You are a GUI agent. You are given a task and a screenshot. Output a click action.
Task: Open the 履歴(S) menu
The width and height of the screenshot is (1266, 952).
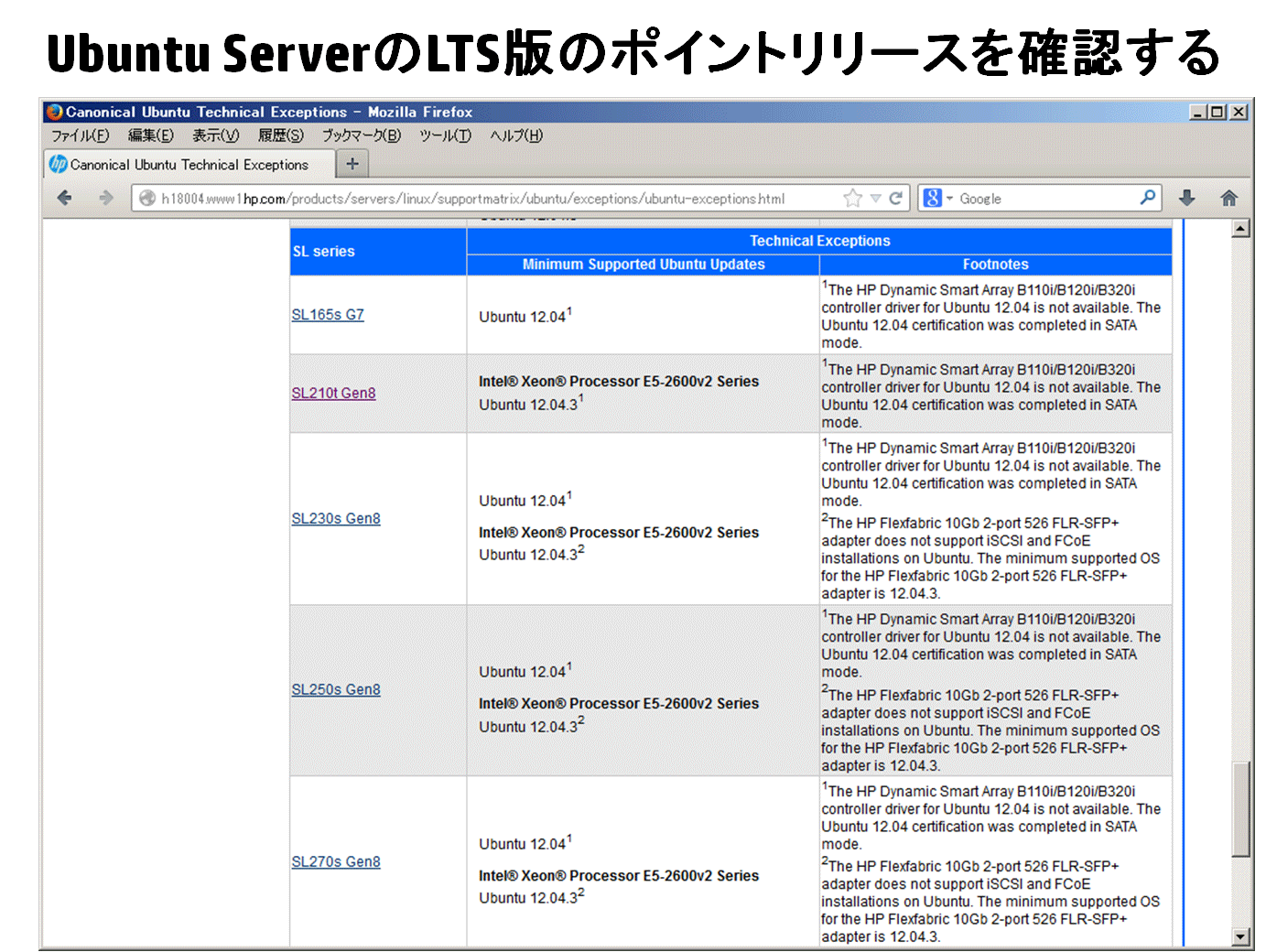281,135
